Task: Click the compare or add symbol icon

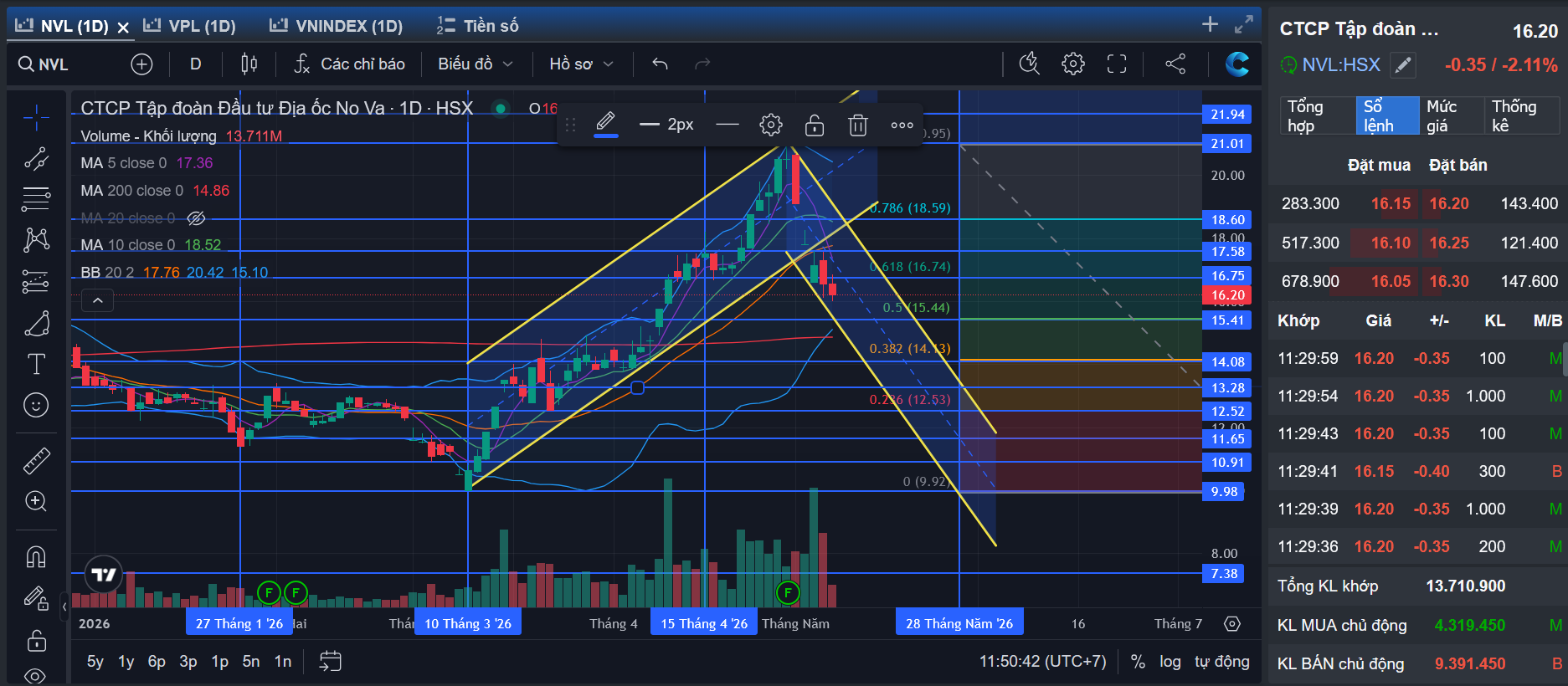Action: click(142, 64)
